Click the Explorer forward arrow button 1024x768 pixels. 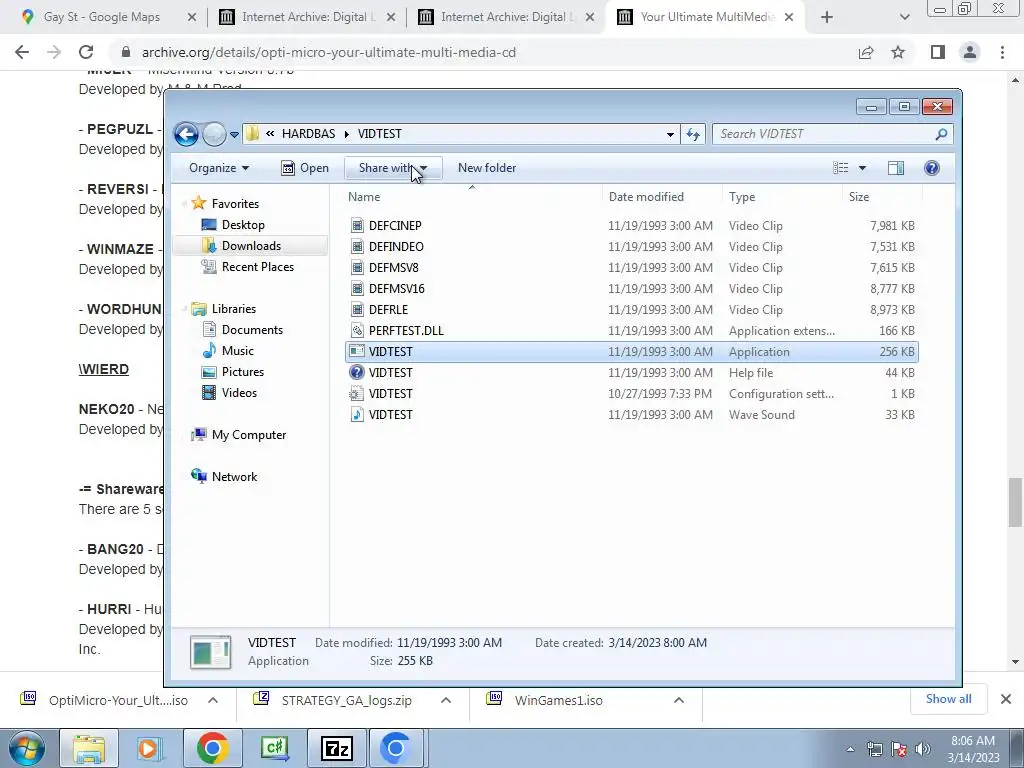pos(214,134)
